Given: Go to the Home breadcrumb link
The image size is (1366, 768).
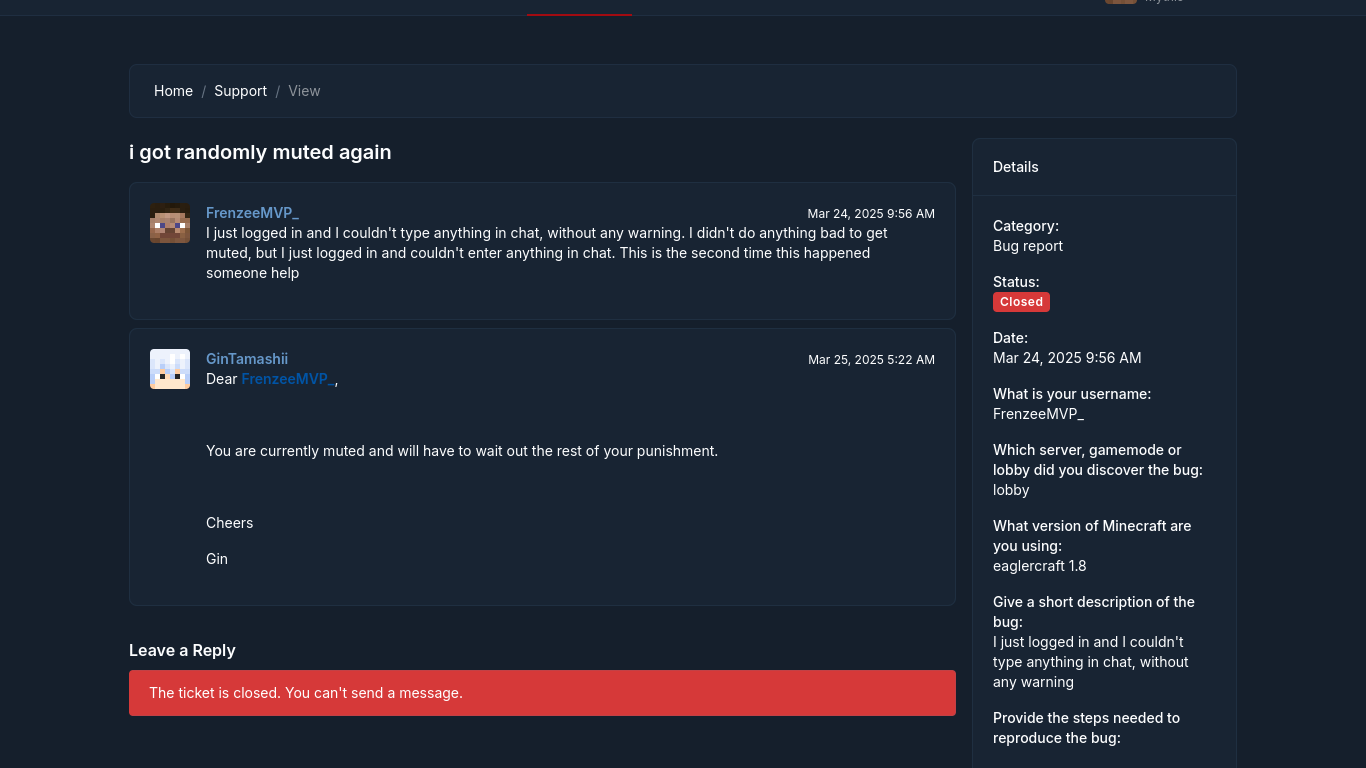Looking at the screenshot, I should (x=173, y=91).
